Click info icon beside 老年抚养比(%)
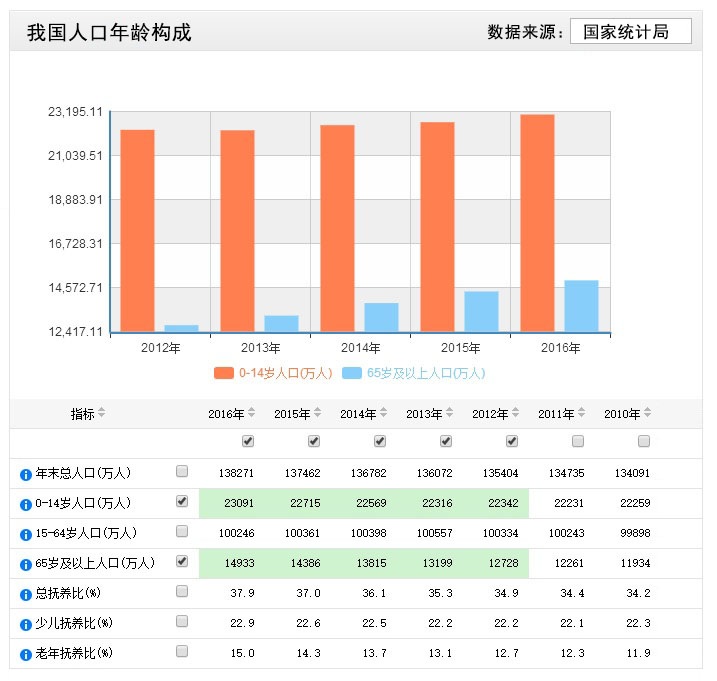 click(27, 653)
